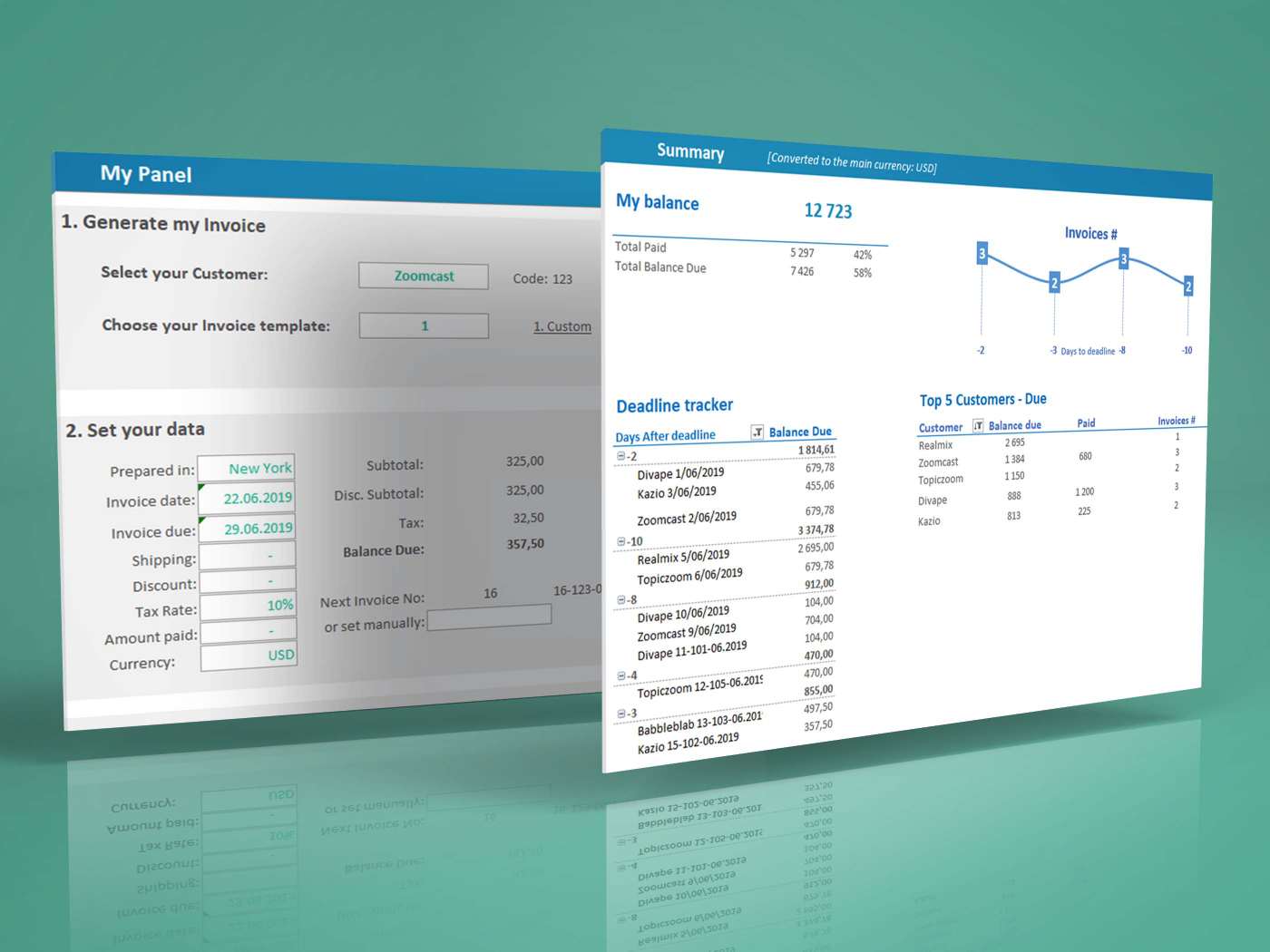Collapse the -2 days deadline group
The height and width of the screenshot is (952, 1270).
(x=621, y=455)
